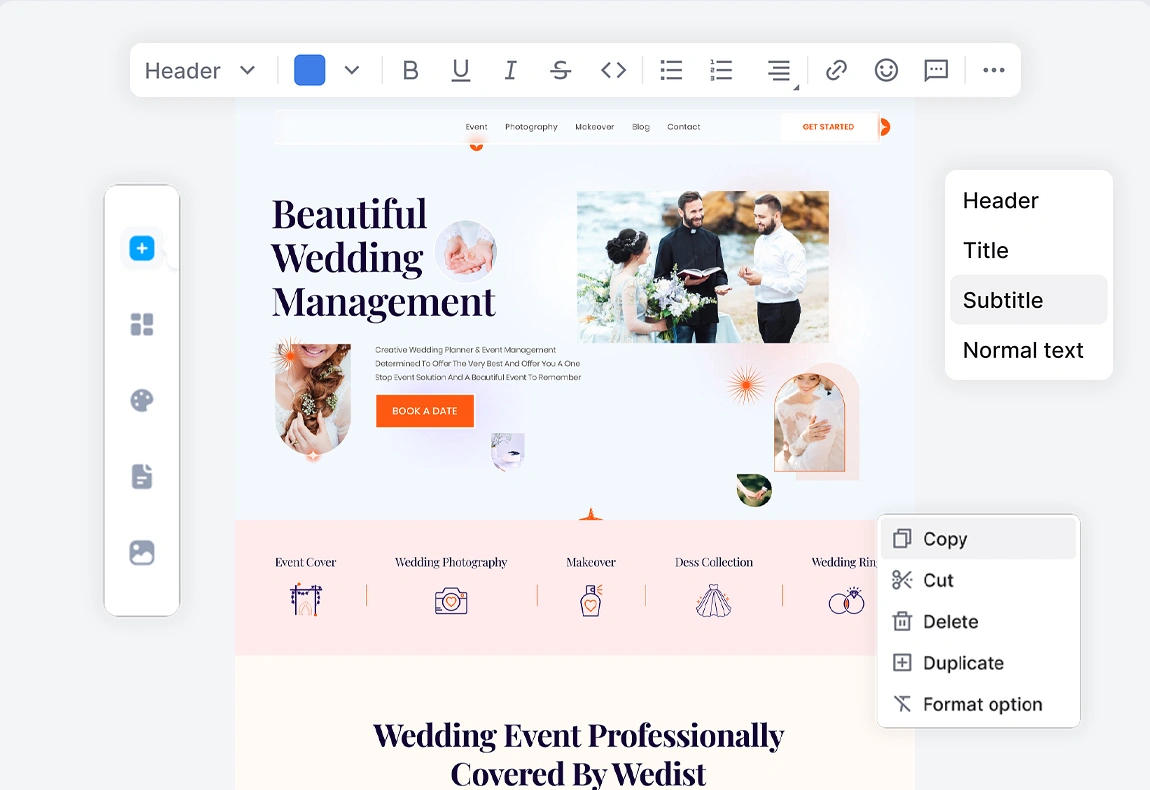The height and width of the screenshot is (790, 1150).
Task: Click the BOOK A DATE button
Action: click(x=425, y=411)
